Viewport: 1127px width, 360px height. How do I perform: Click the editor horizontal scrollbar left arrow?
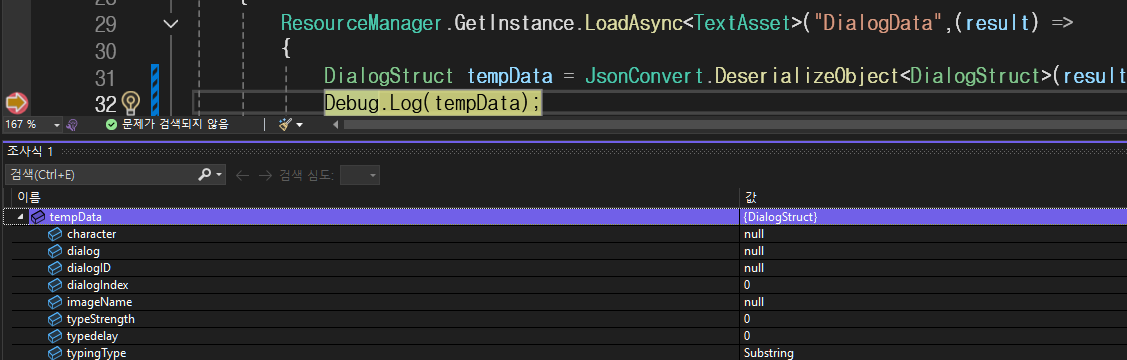pos(335,125)
